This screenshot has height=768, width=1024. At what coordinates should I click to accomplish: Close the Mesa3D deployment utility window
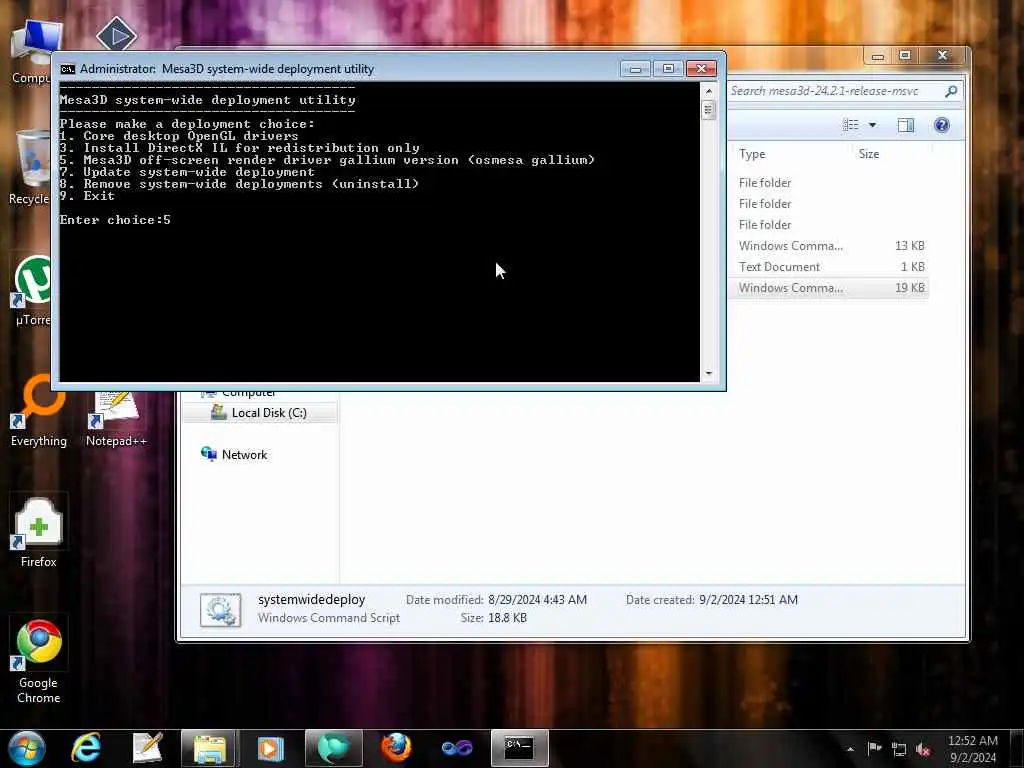coord(702,69)
